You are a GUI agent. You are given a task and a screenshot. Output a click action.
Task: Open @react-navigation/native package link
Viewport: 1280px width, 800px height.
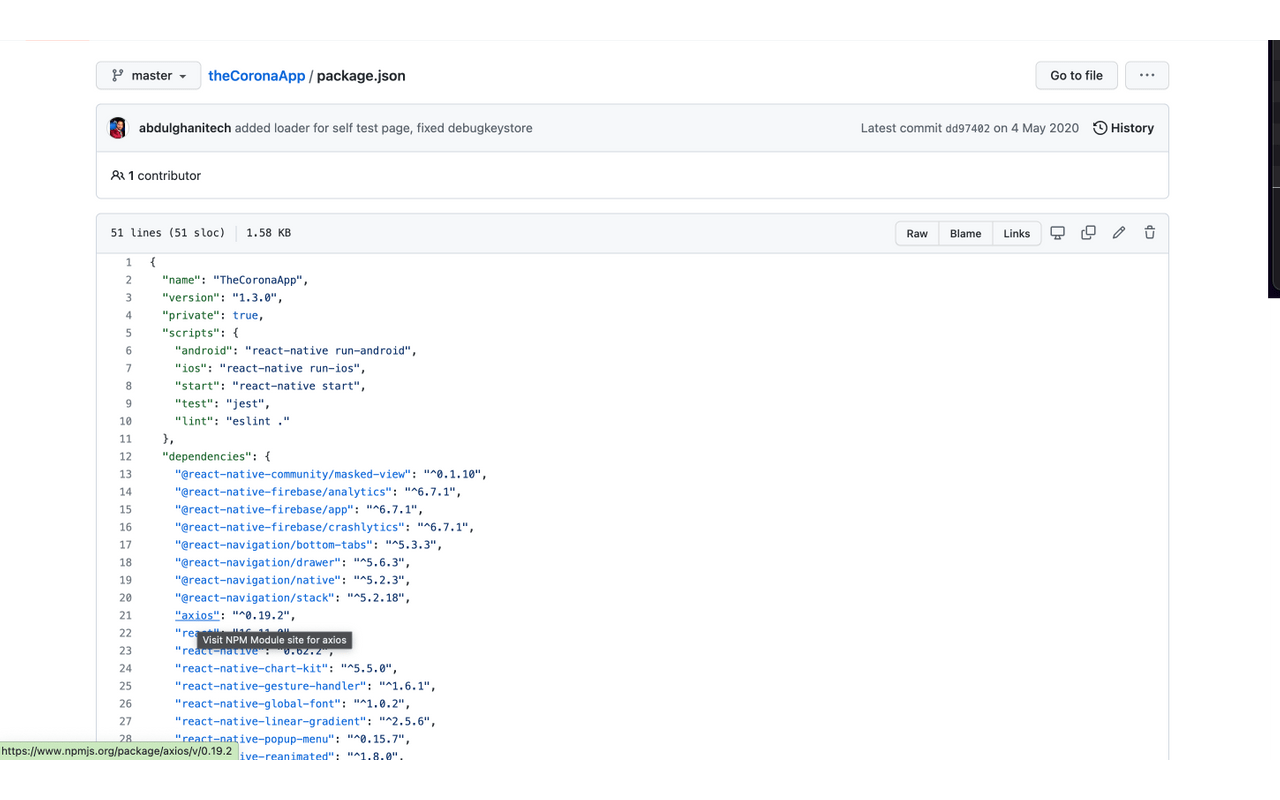258,580
